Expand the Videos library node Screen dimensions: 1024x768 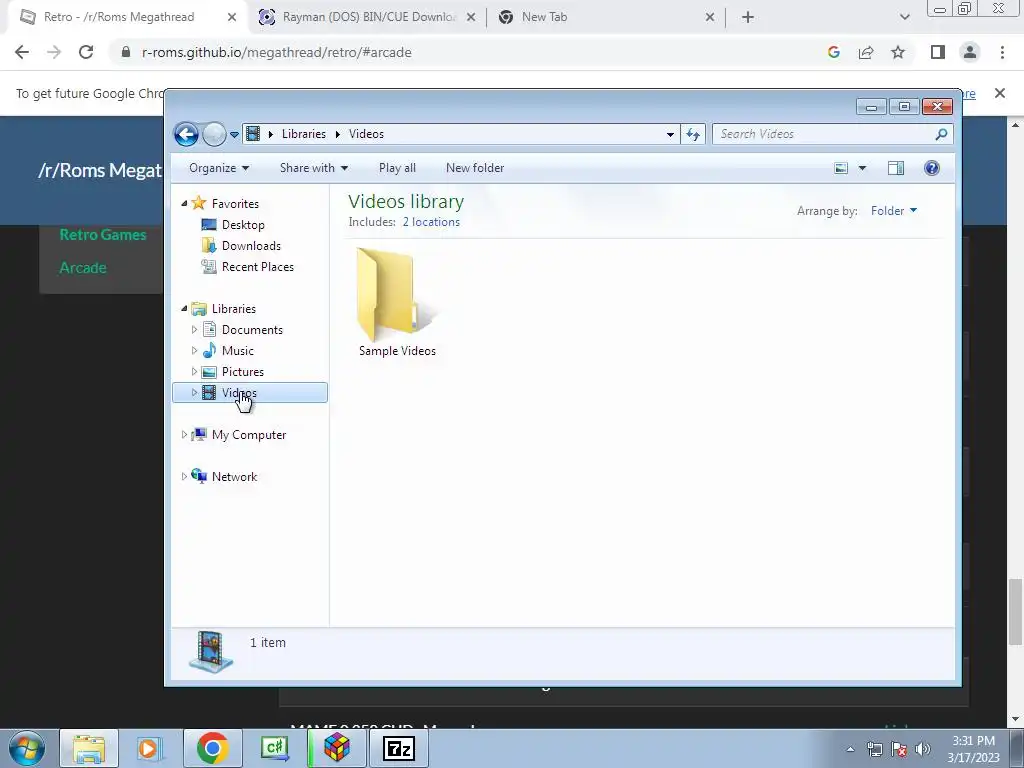click(194, 392)
